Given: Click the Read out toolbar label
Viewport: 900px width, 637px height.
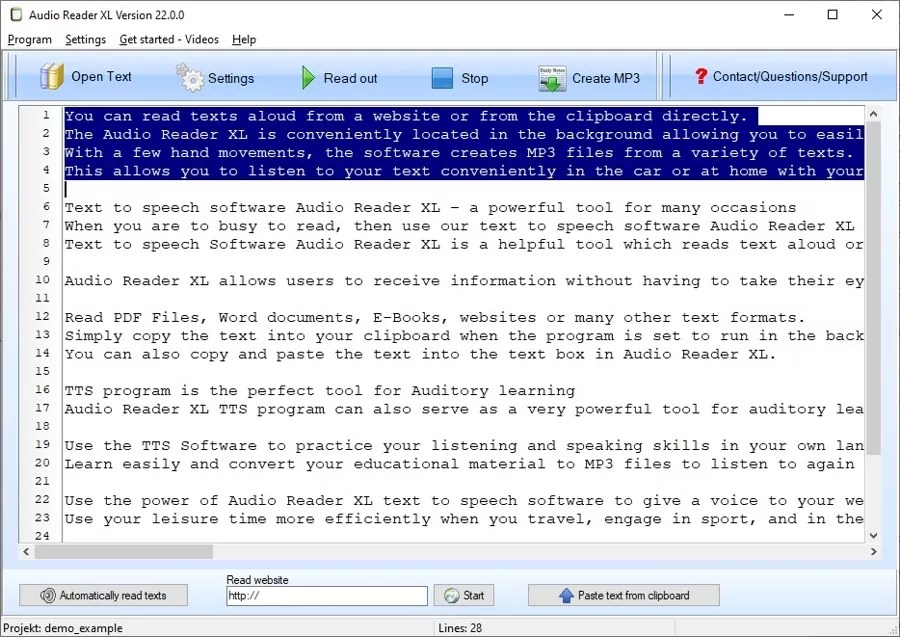Looking at the screenshot, I should click(x=350, y=79).
